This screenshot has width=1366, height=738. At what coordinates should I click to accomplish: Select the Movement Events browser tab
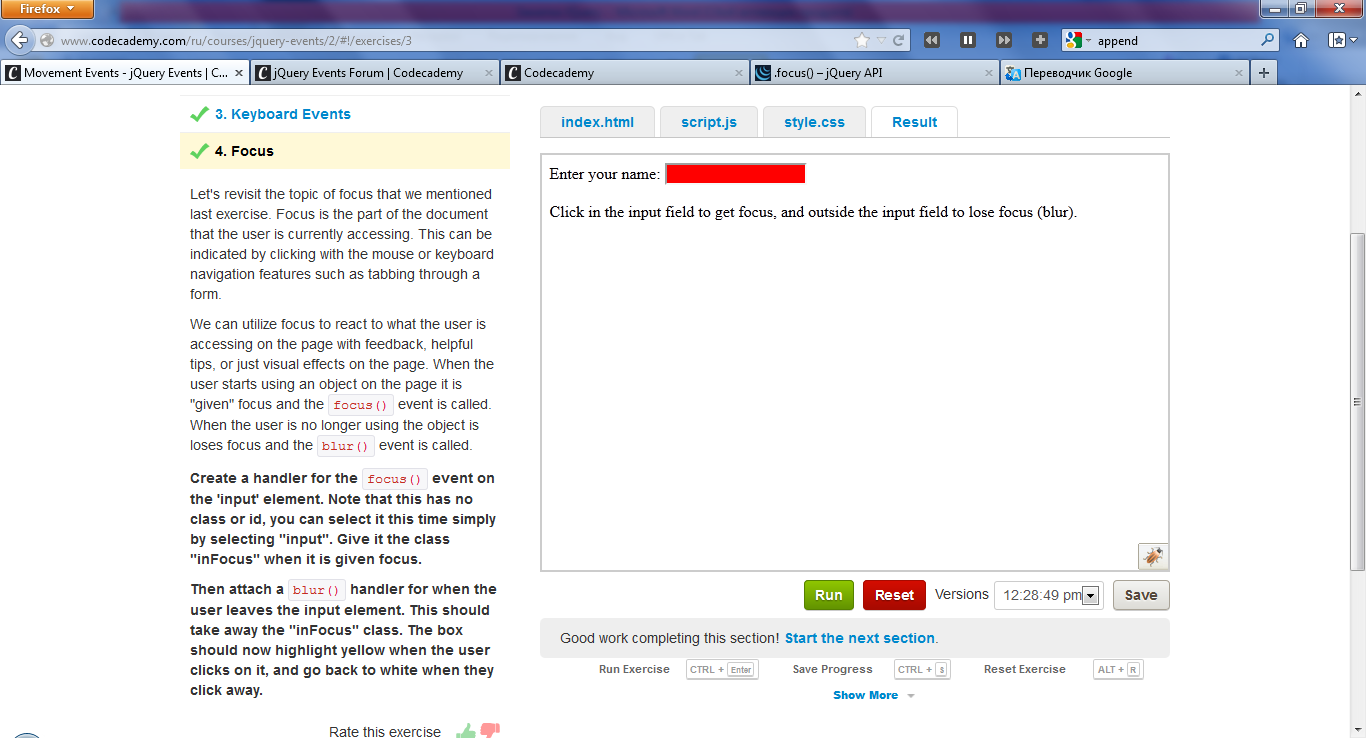[x=125, y=73]
